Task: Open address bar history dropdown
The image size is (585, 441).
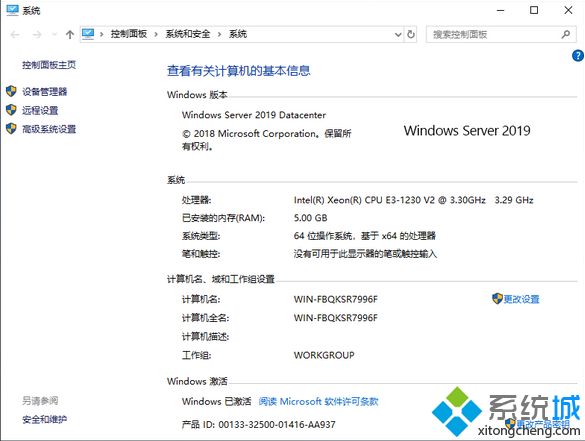Action: click(398, 35)
